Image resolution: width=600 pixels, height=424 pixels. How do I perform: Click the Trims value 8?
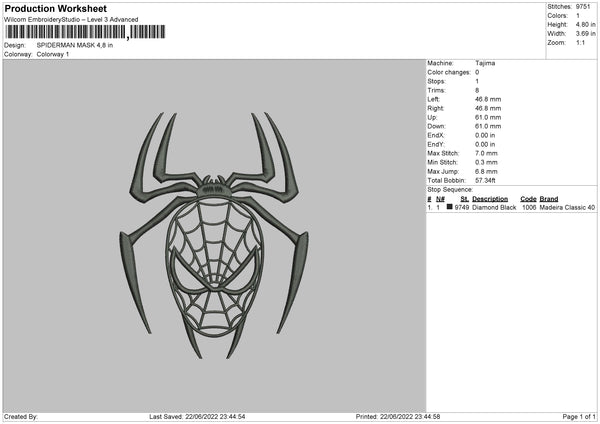point(477,90)
